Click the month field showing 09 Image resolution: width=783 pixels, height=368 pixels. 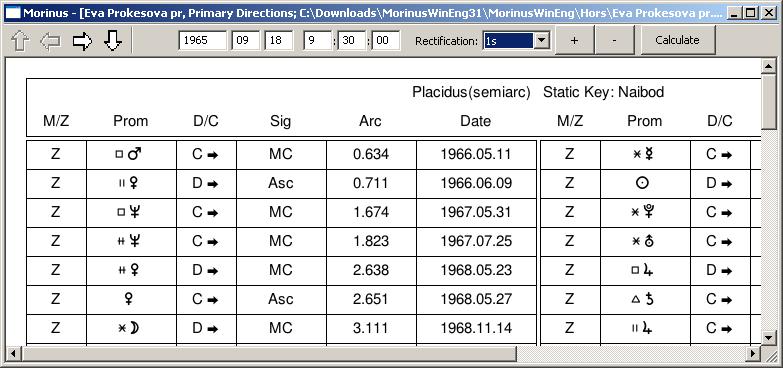(245, 41)
